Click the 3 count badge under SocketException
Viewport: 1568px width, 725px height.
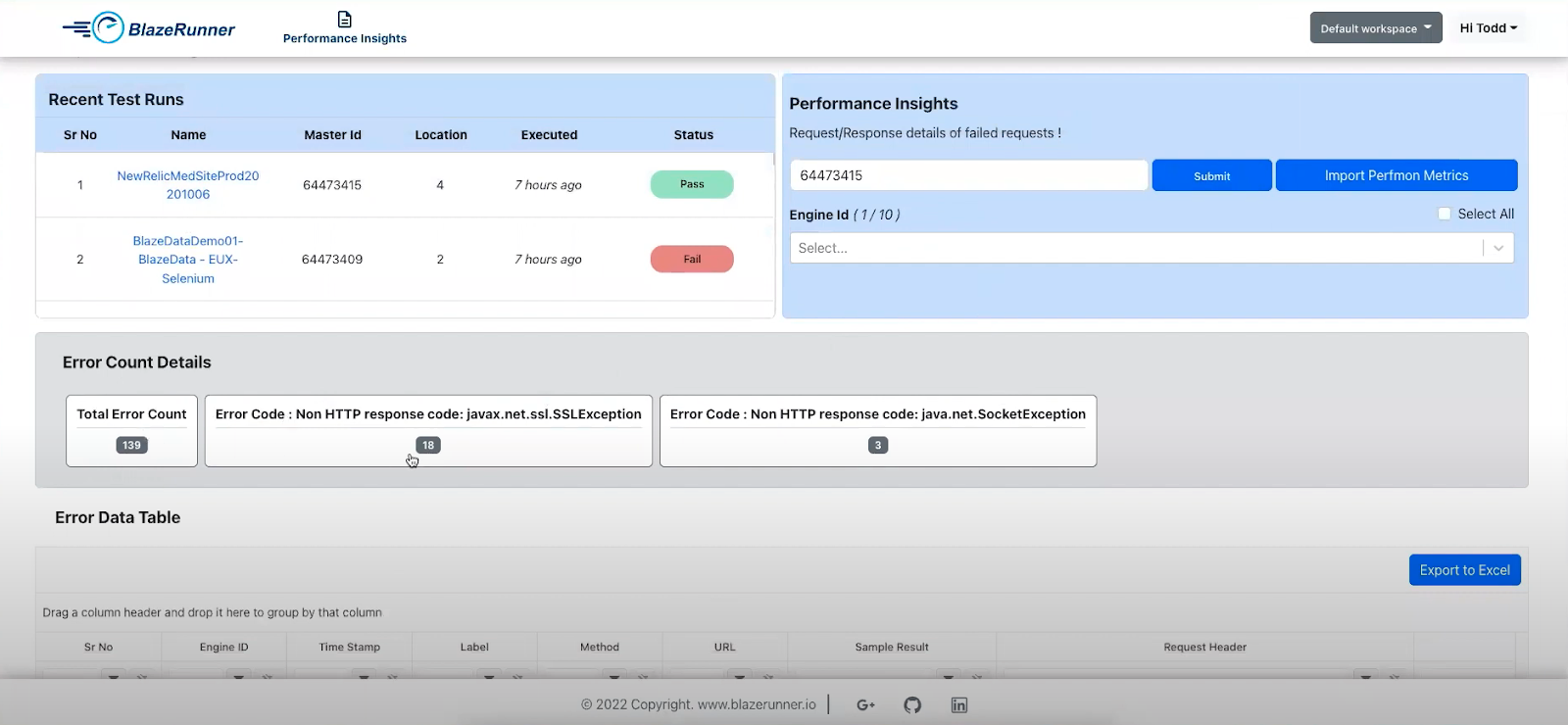pyautogui.click(x=878, y=445)
